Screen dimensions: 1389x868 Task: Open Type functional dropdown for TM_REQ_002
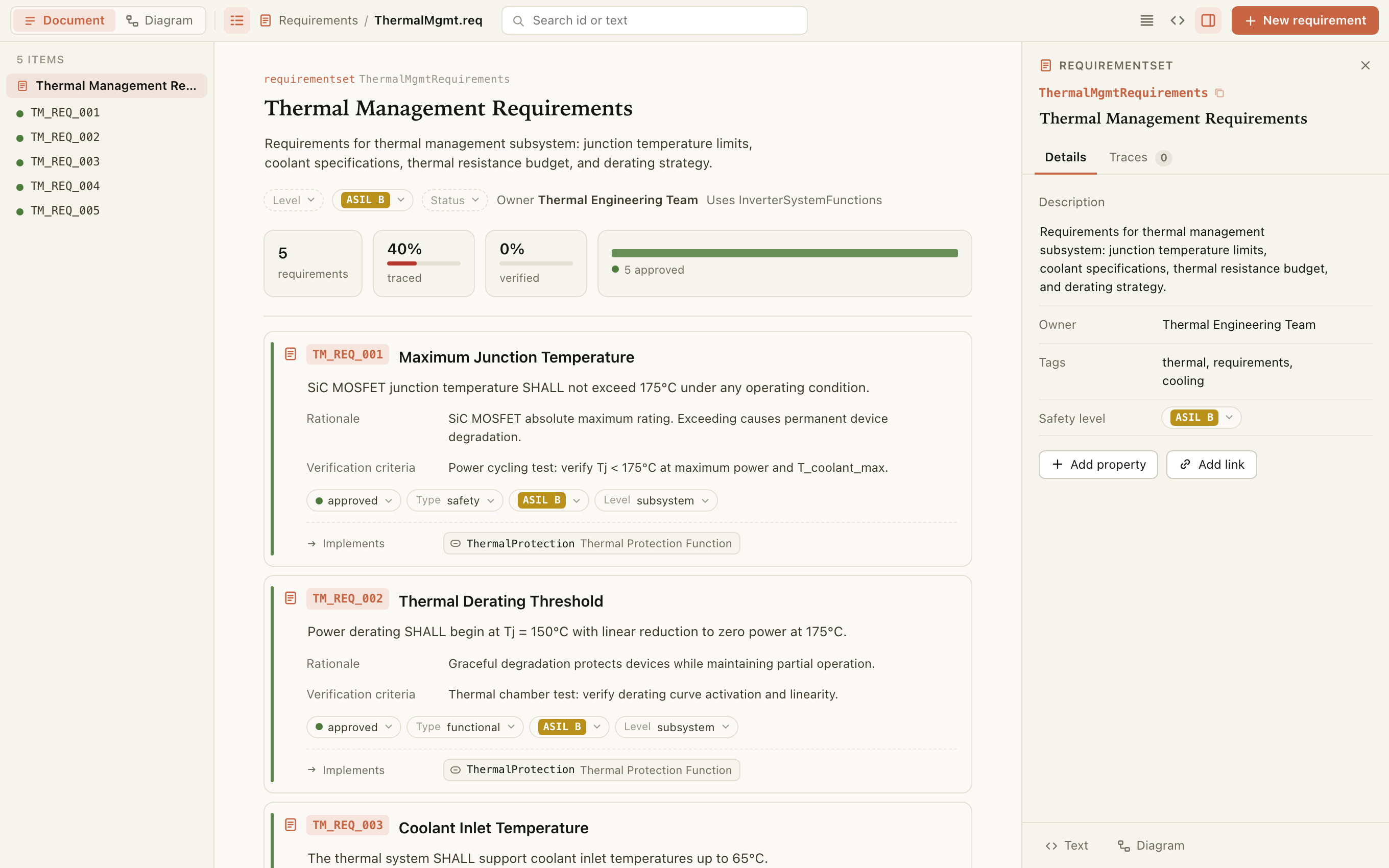click(x=465, y=728)
